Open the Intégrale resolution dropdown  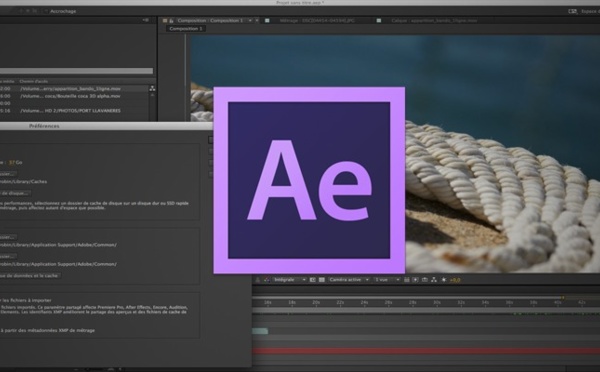[x=290, y=280]
